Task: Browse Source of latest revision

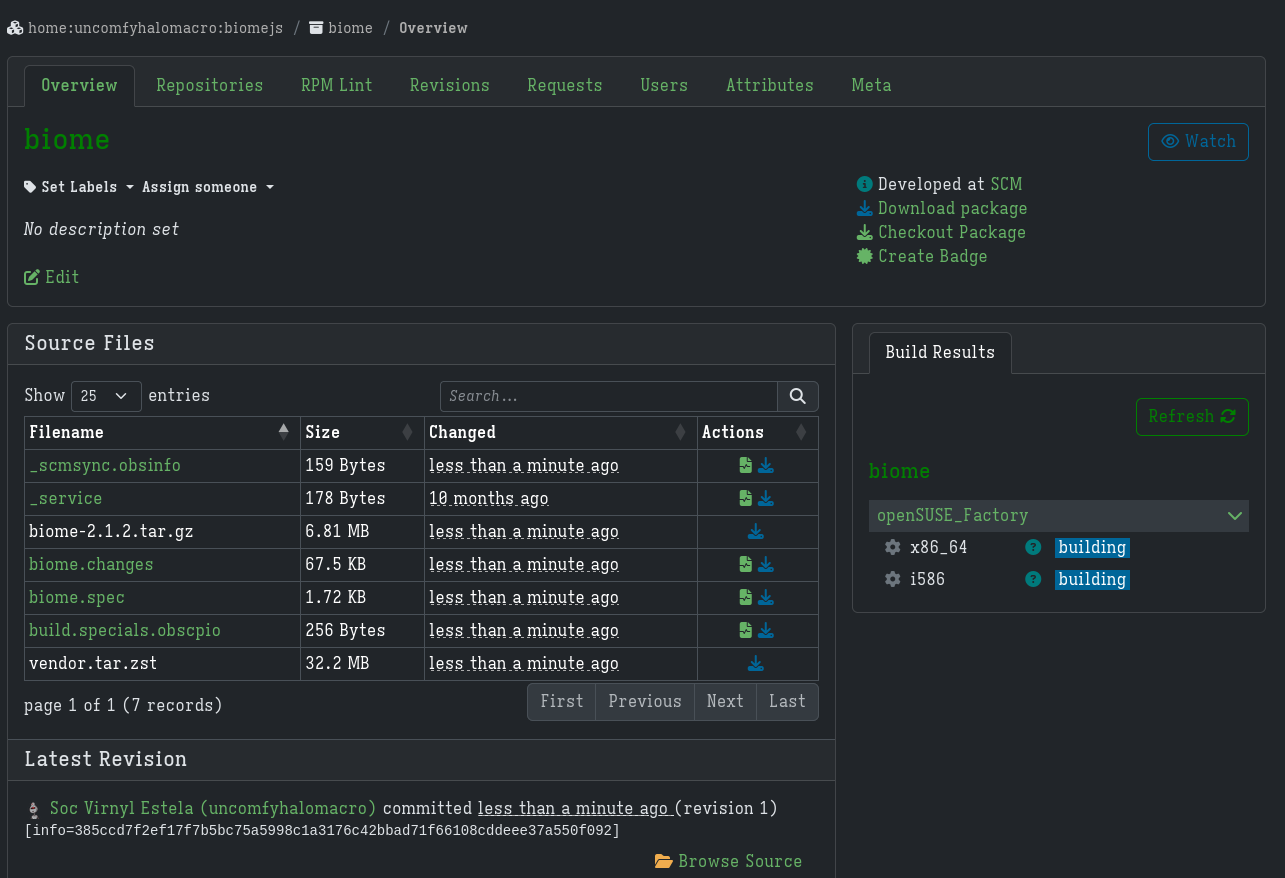Action: point(728,861)
